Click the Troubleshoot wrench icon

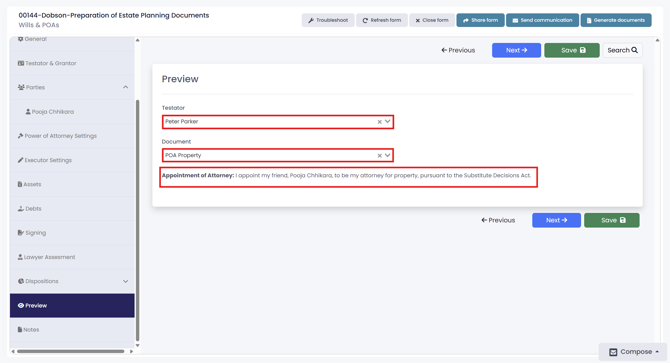tap(311, 20)
